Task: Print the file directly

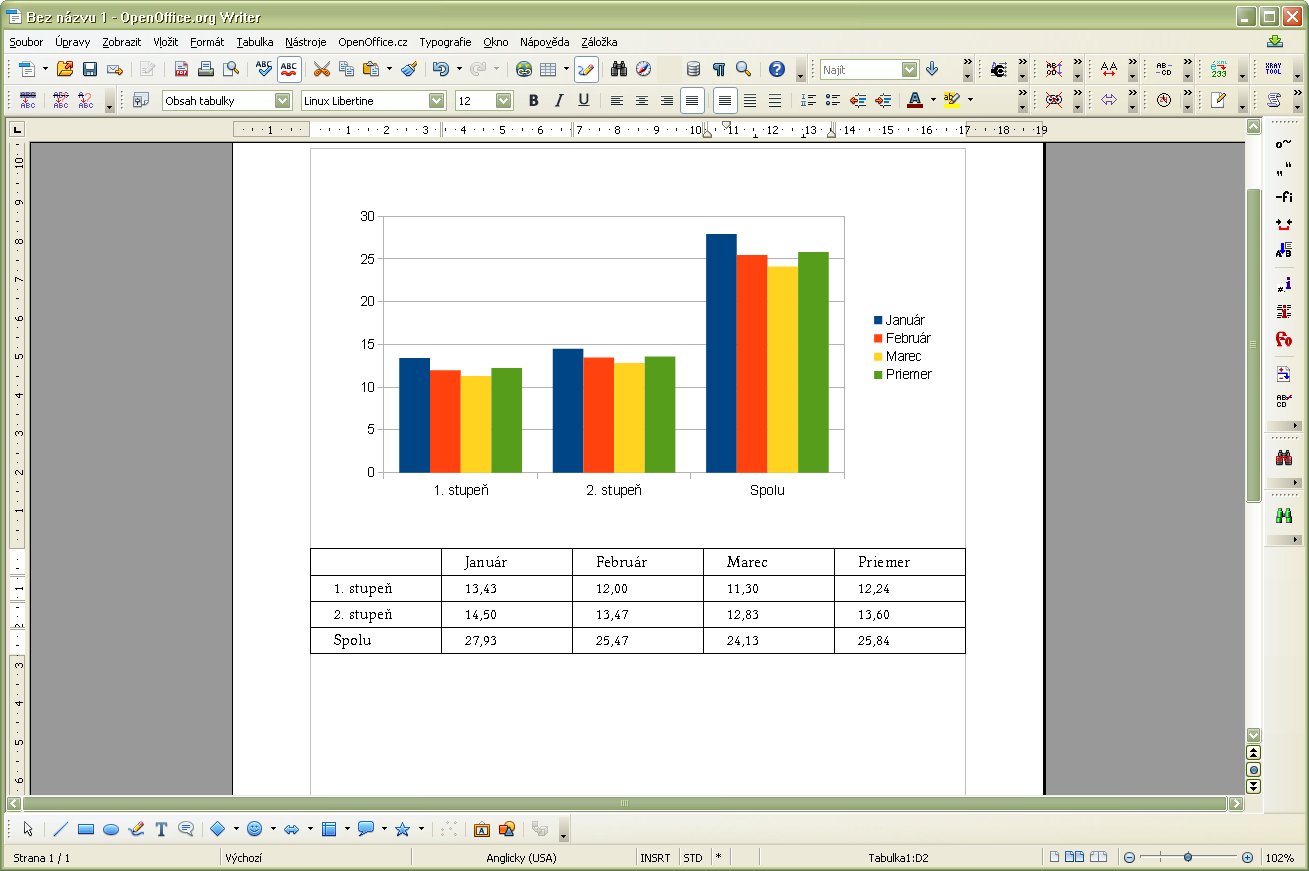Action: coord(206,69)
